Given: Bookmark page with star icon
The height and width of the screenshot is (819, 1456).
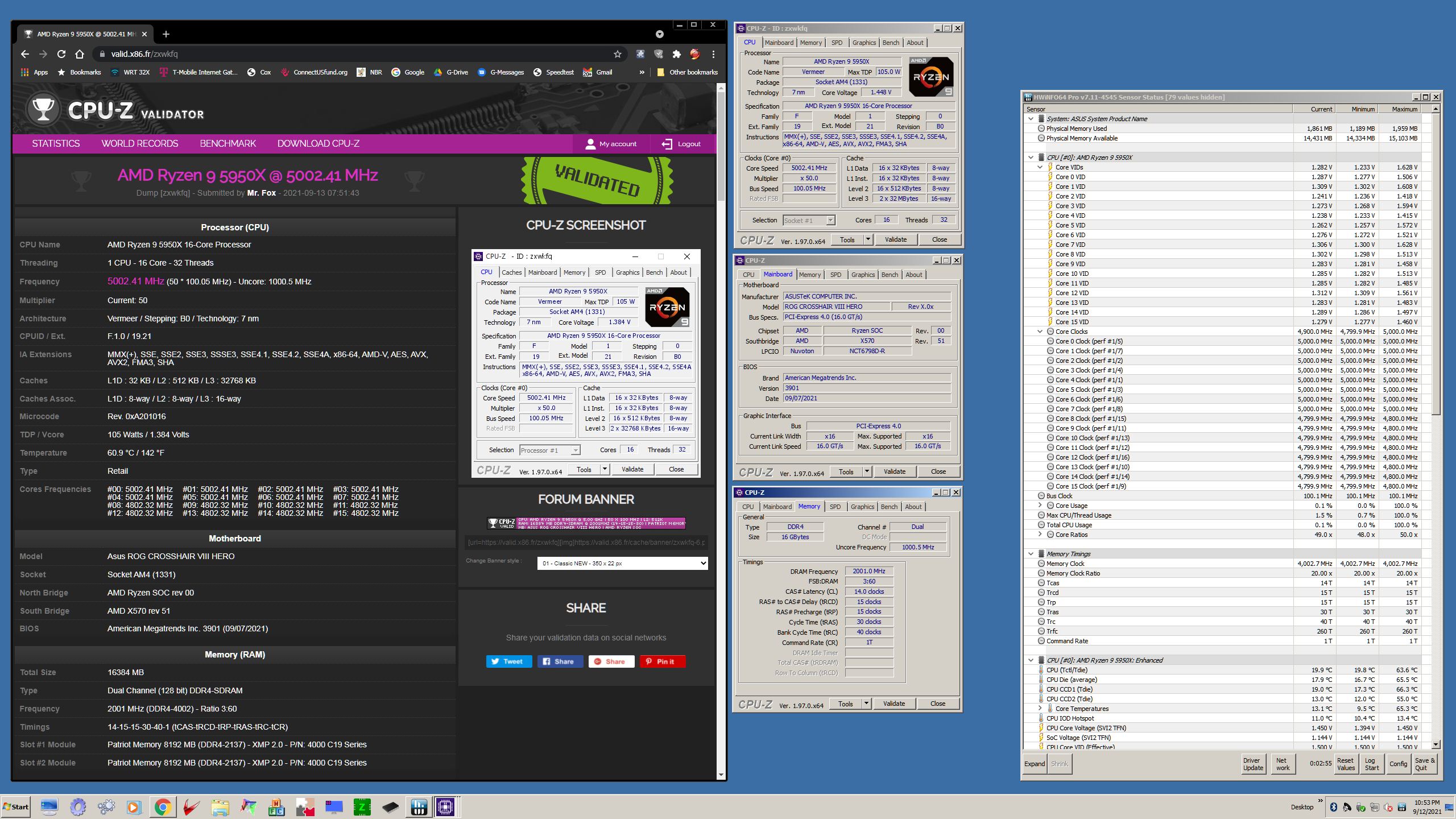Looking at the screenshot, I should point(617,54).
